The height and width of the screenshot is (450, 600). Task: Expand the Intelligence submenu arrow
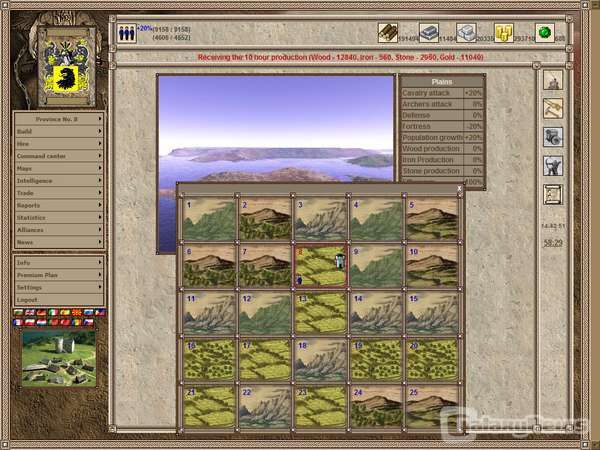coord(100,180)
